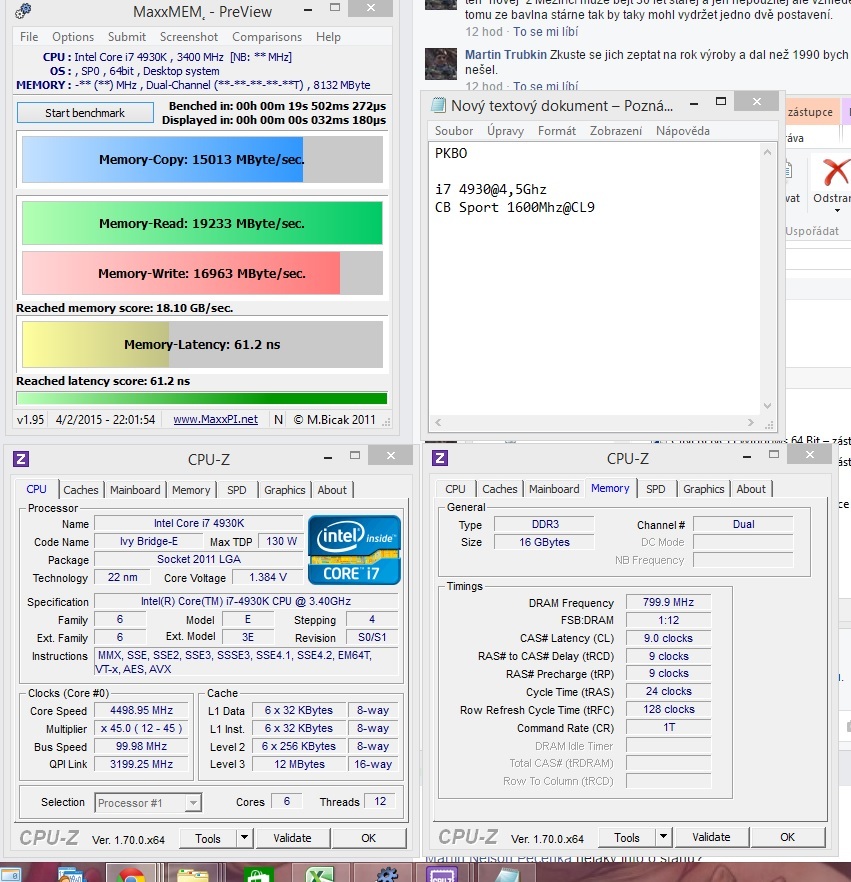851x882 pixels.
Task: Click Validate in left CPU-Z window
Action: click(292, 838)
